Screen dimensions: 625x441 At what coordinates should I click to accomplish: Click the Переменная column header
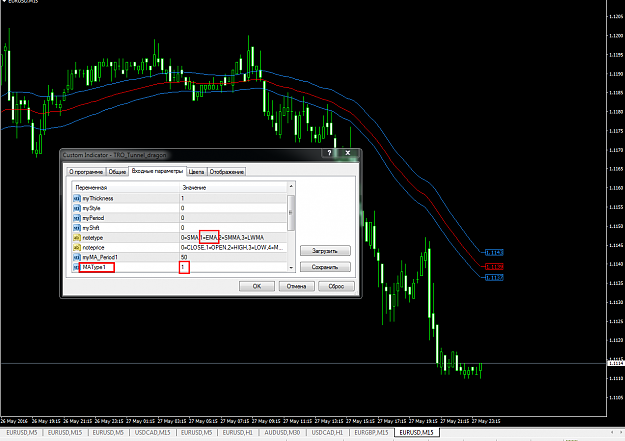click(125, 187)
